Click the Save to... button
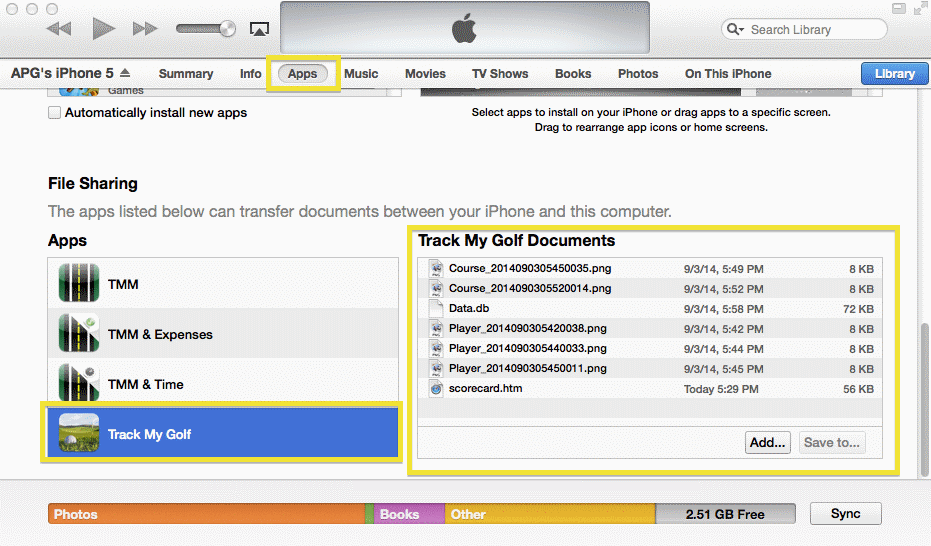This screenshot has width=931, height=546. click(832, 443)
